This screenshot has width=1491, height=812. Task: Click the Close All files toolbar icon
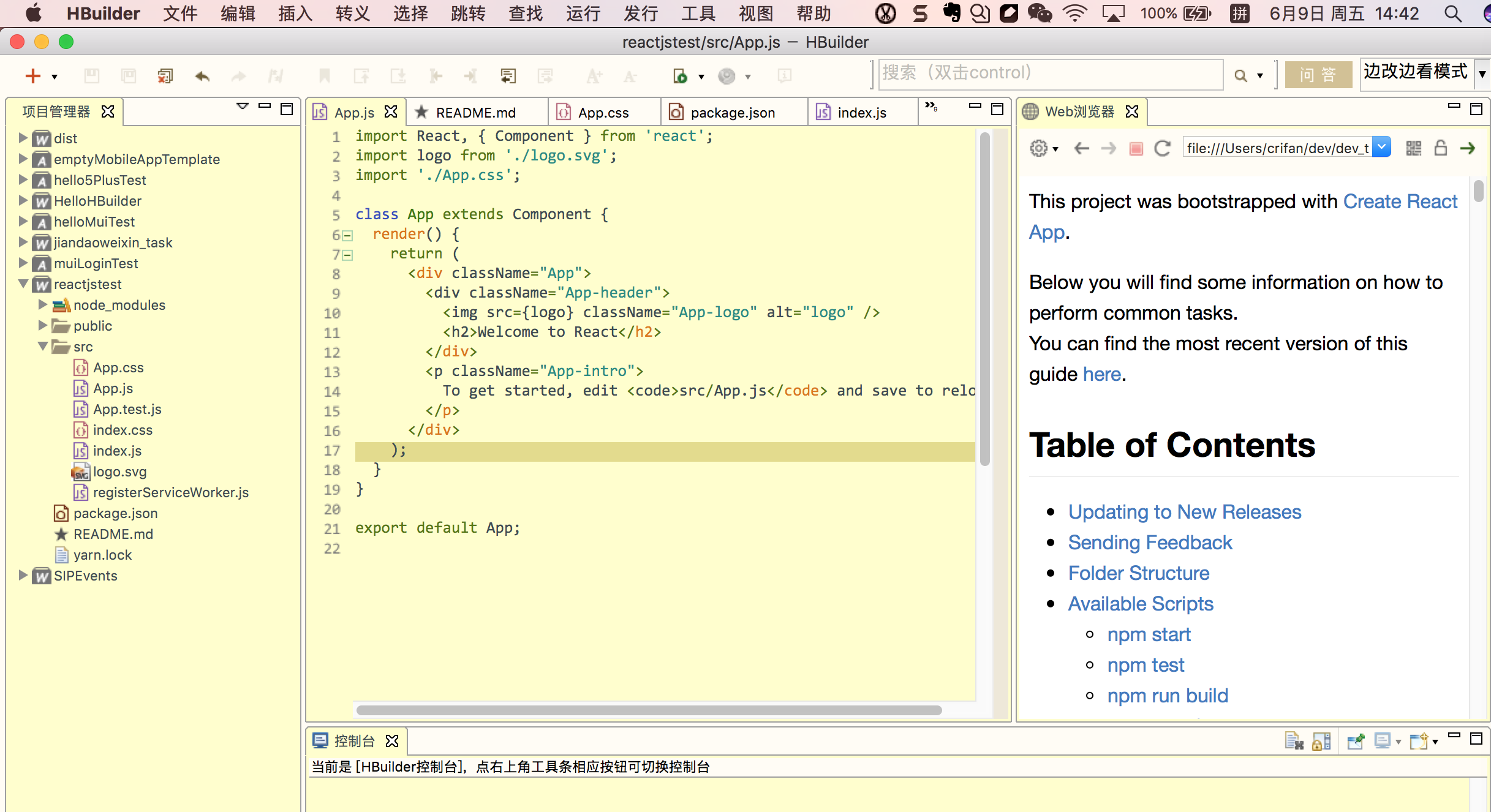tap(165, 76)
